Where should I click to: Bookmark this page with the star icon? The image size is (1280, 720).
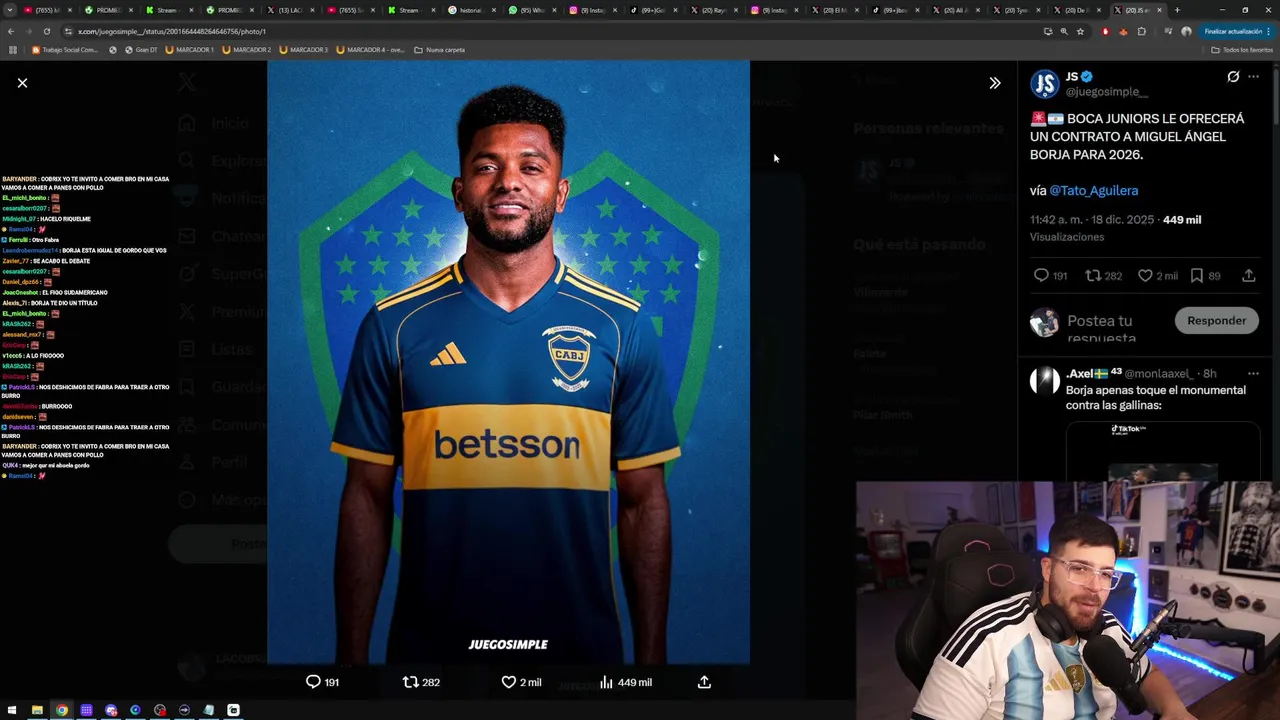tap(1080, 31)
